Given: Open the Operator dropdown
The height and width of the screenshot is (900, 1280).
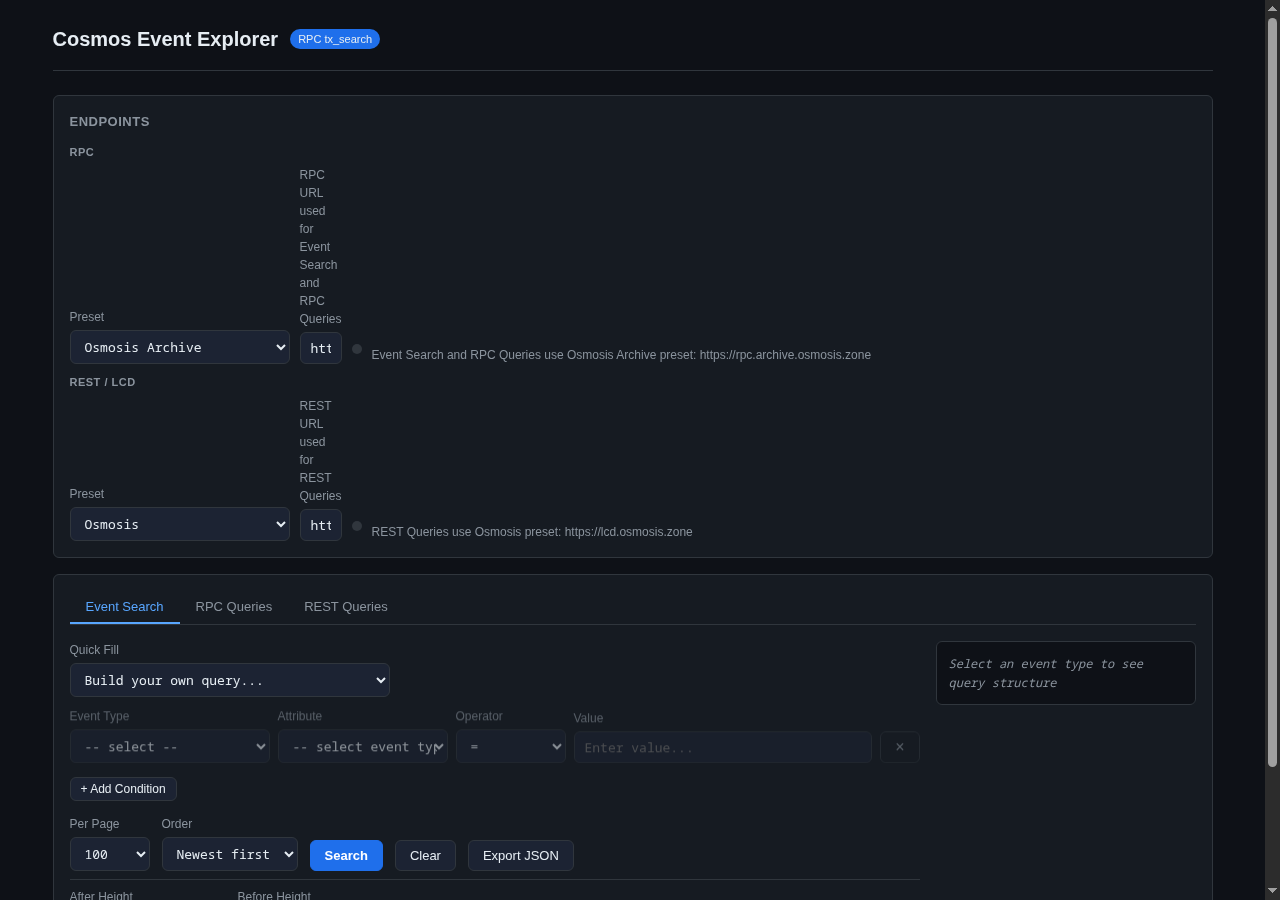Looking at the screenshot, I should 511,746.
